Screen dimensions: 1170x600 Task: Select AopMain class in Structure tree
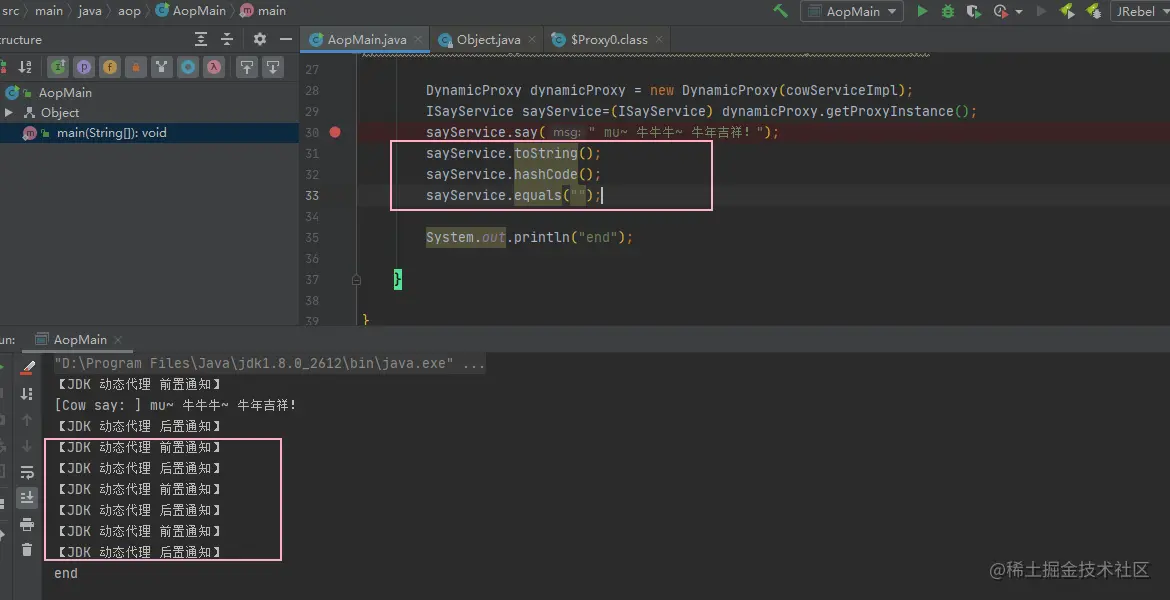pos(65,93)
